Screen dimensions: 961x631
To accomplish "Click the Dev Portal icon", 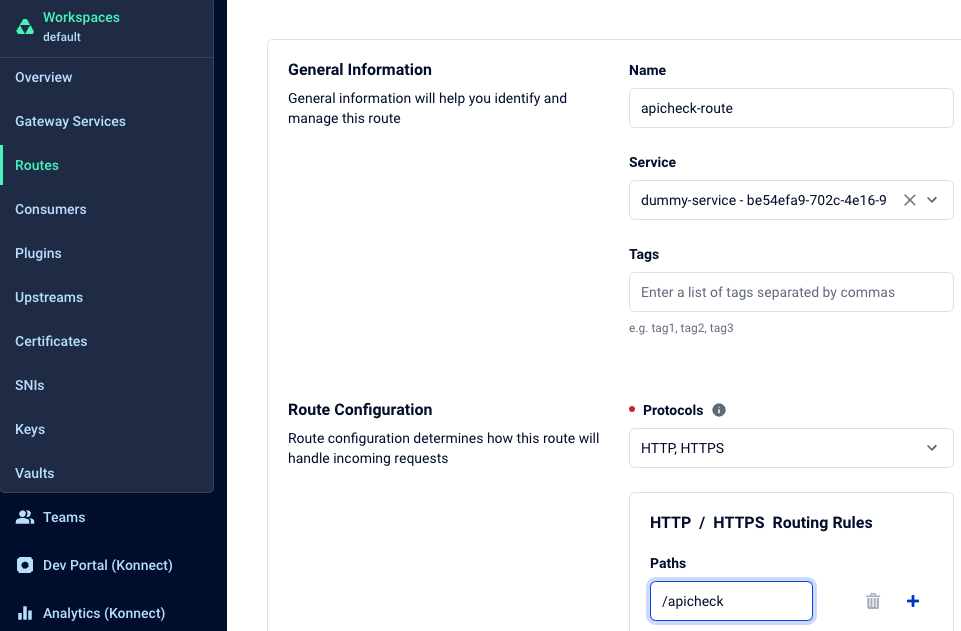I will (25, 565).
